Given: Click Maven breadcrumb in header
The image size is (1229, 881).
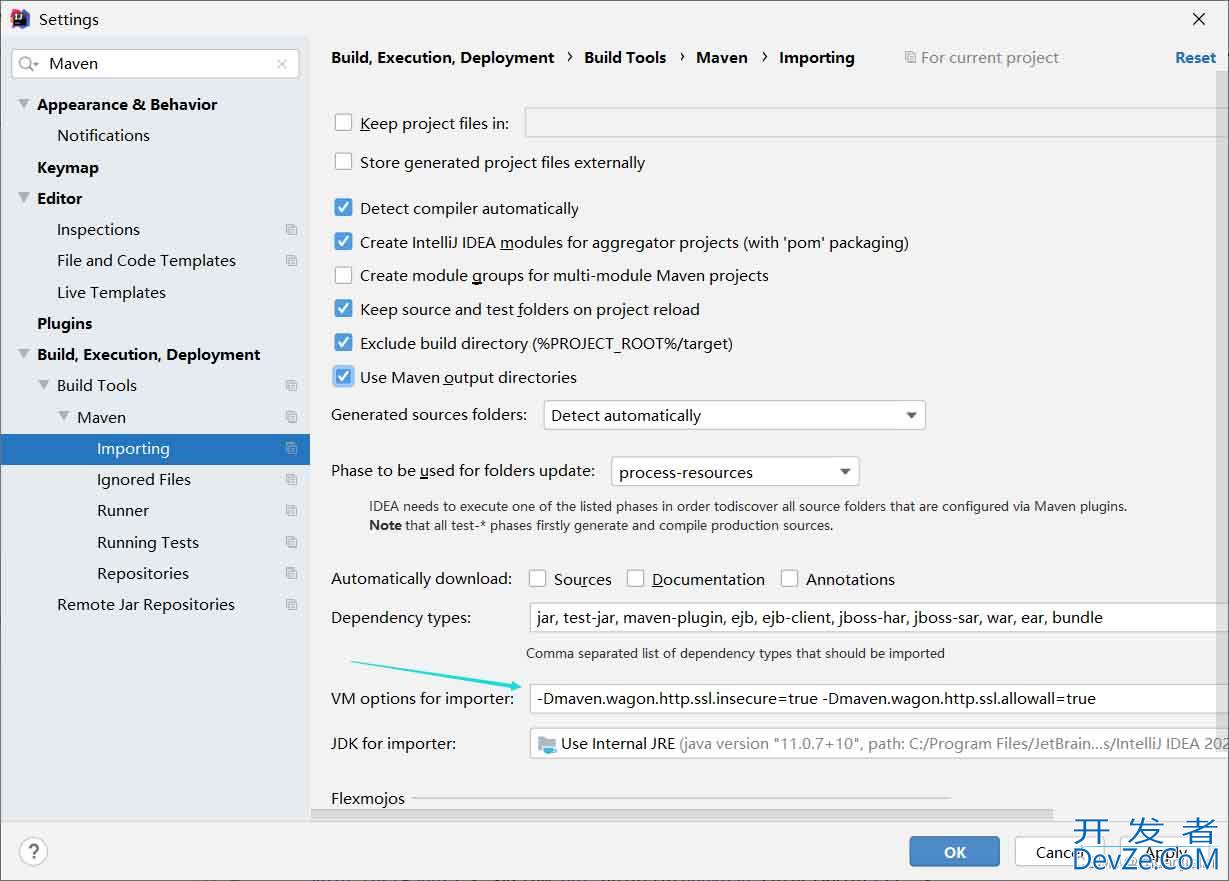Looking at the screenshot, I should (722, 57).
